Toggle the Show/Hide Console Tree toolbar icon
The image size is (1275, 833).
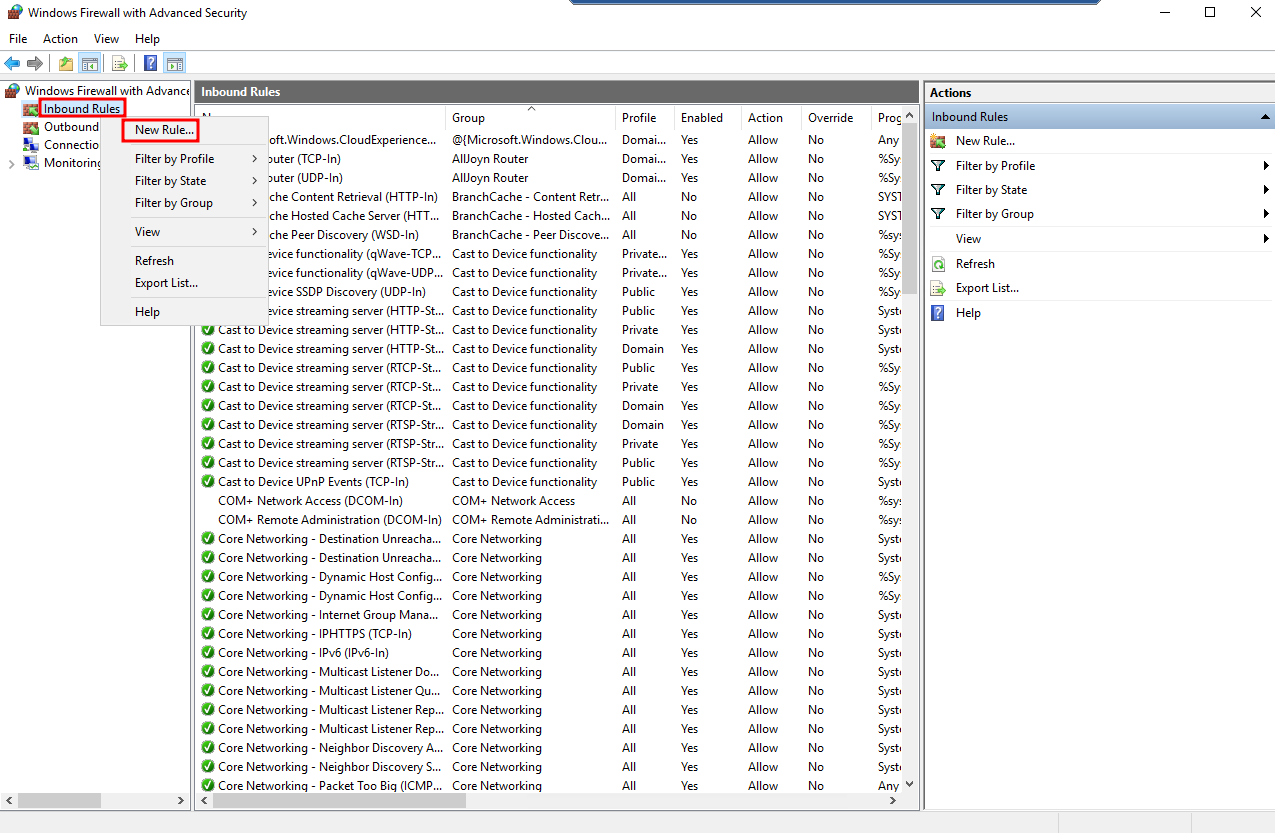pos(90,64)
